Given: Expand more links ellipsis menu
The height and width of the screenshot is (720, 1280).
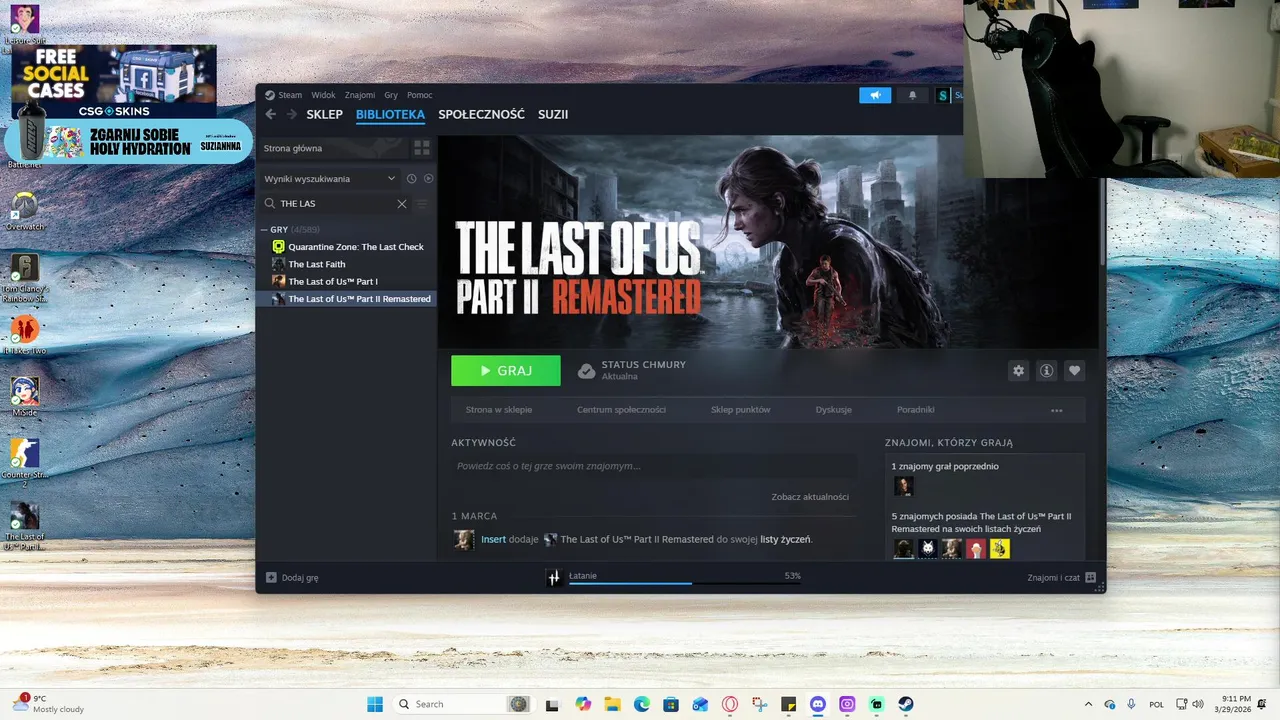Looking at the screenshot, I should 1056,410.
